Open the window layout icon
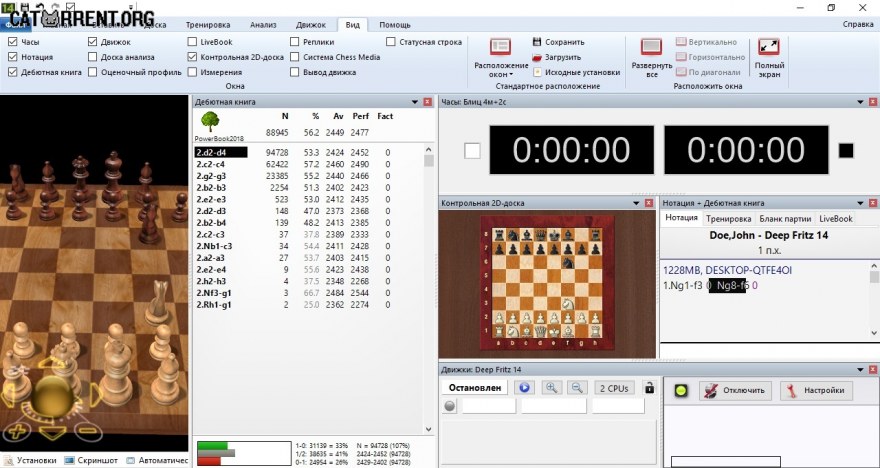The image size is (880, 468). 500,47
